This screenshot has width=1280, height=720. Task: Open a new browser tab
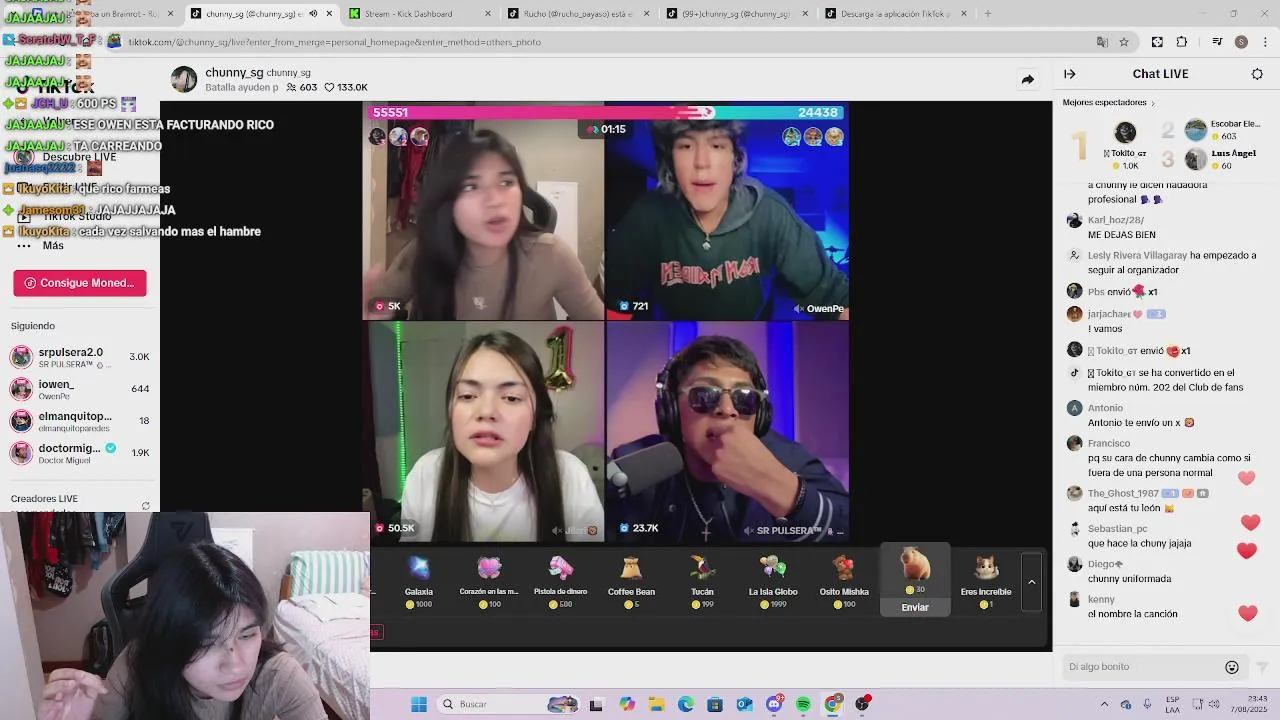[987, 14]
